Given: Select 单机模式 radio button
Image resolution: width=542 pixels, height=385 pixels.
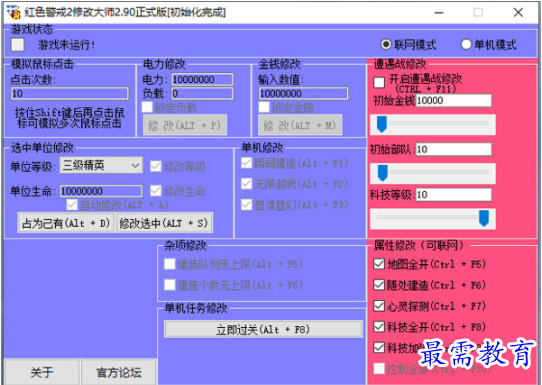Looking at the screenshot, I should [x=466, y=44].
